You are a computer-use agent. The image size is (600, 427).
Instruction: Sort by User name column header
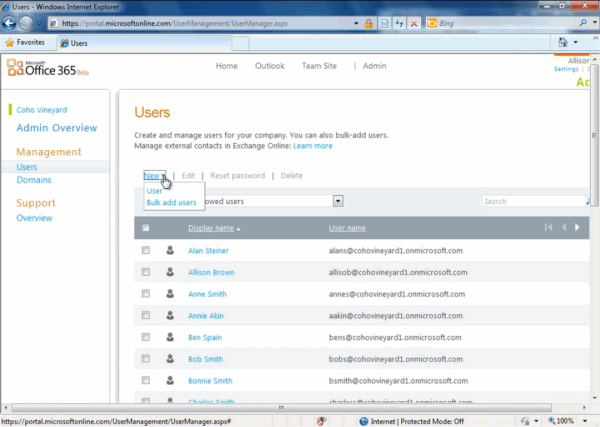pos(347,228)
